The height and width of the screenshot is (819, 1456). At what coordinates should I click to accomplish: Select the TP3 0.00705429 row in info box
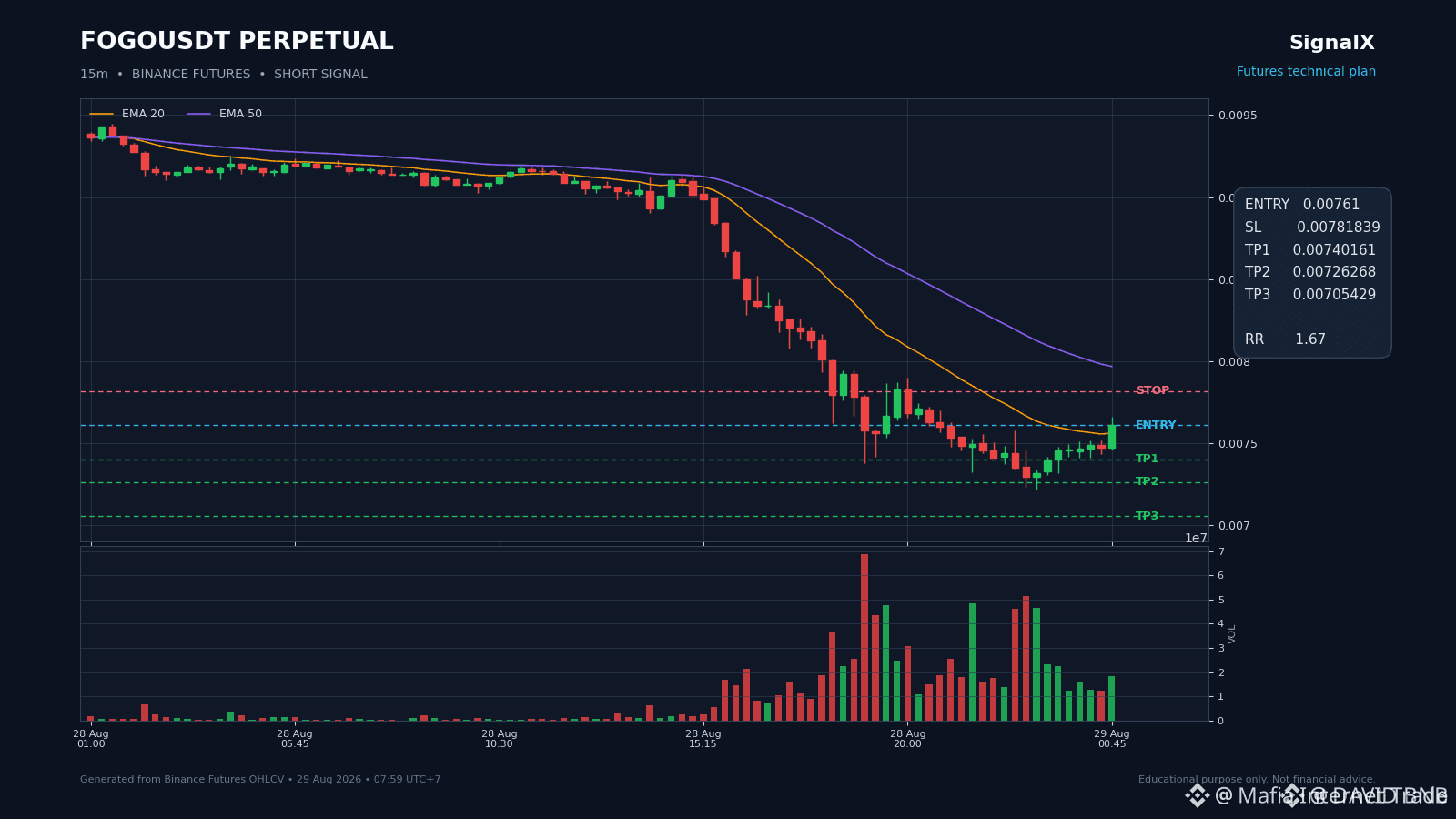1310,295
